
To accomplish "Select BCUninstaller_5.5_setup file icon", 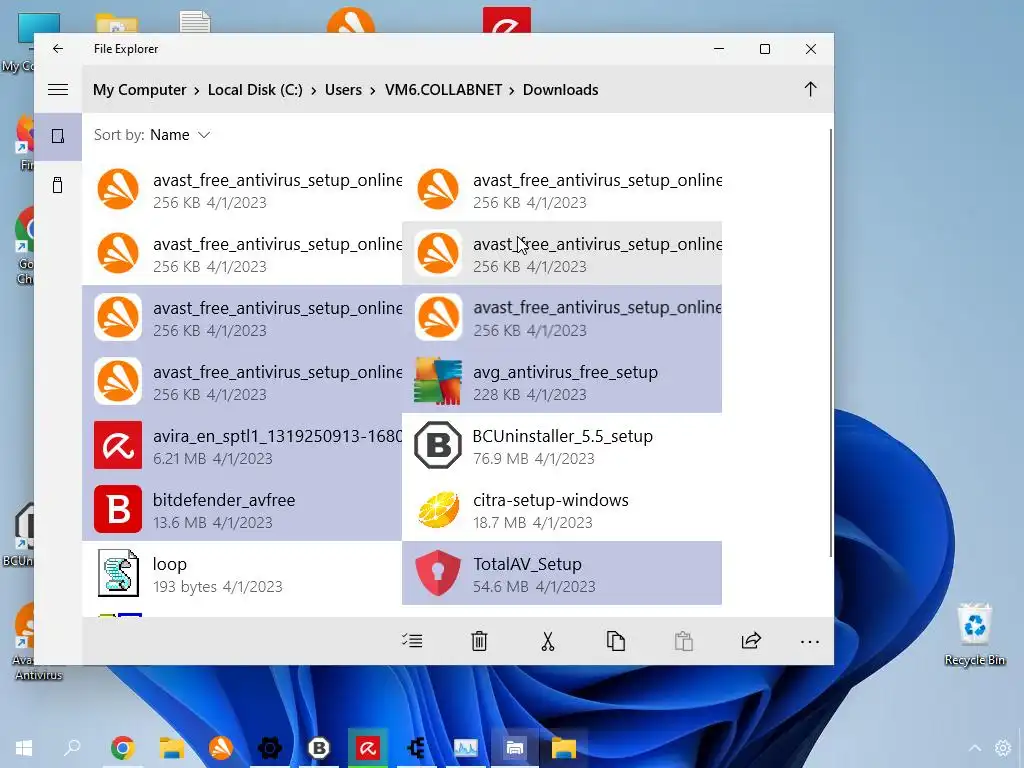I will [x=438, y=445].
